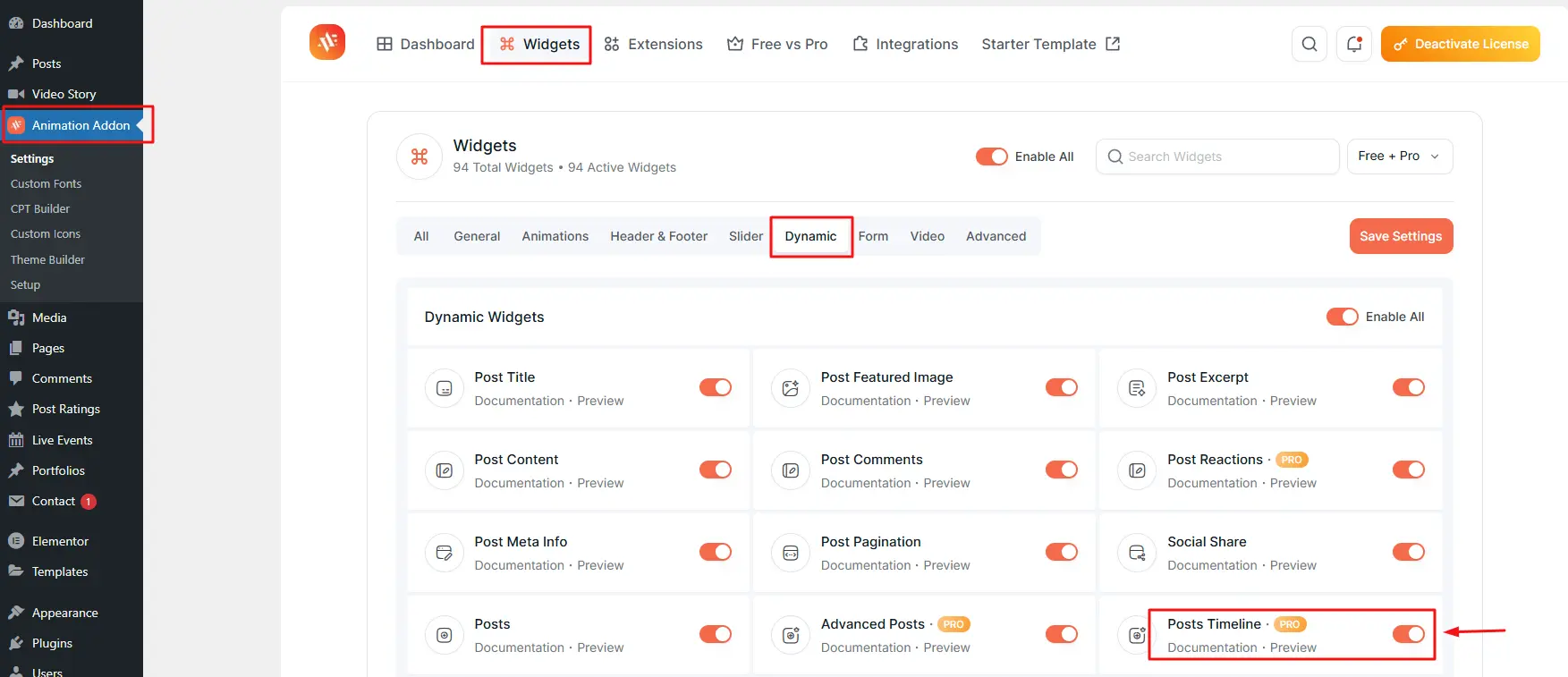The width and height of the screenshot is (1568, 677).
Task: Open Pages in the WordPress sidebar
Action: click(x=72, y=348)
